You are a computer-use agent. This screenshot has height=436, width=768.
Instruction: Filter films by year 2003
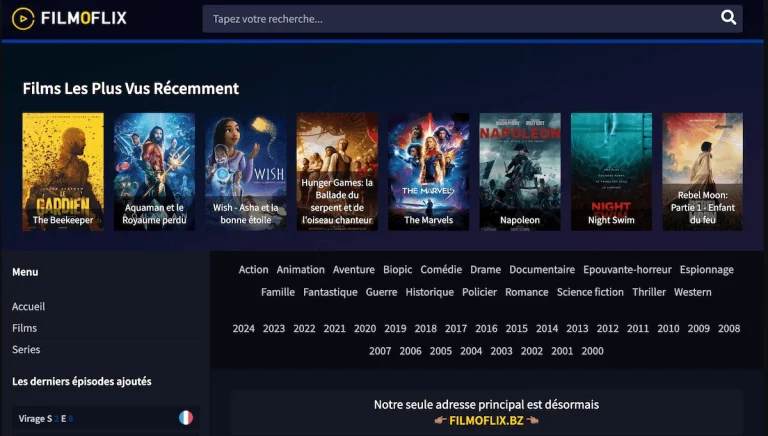tap(502, 351)
